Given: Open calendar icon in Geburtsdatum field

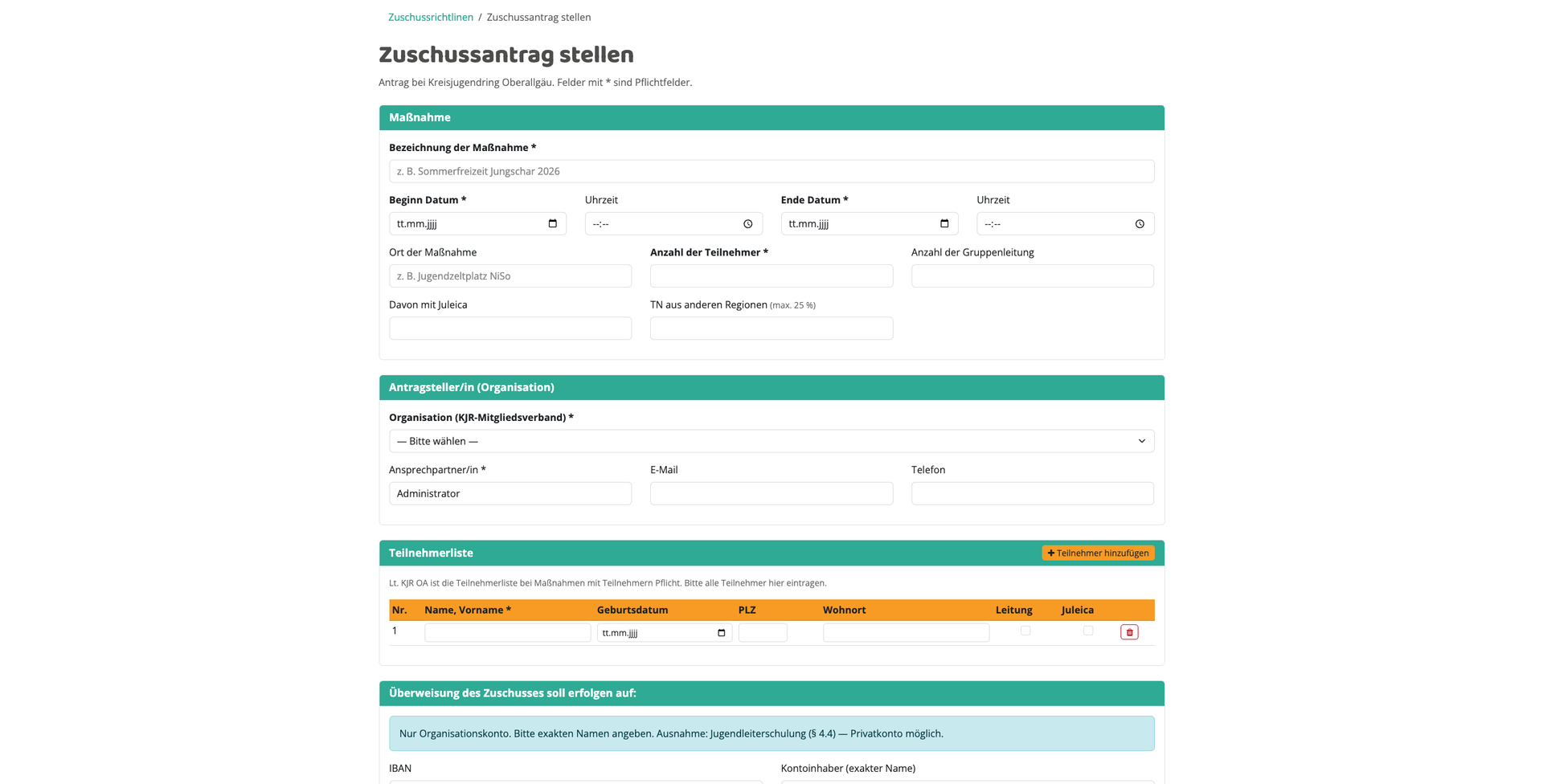Looking at the screenshot, I should coord(721,633).
